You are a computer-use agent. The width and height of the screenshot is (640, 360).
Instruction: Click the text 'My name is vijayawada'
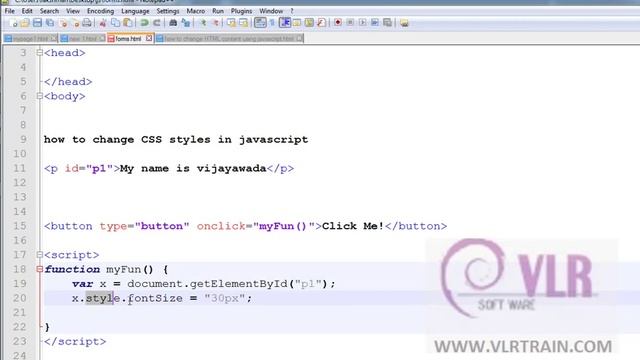point(193,169)
